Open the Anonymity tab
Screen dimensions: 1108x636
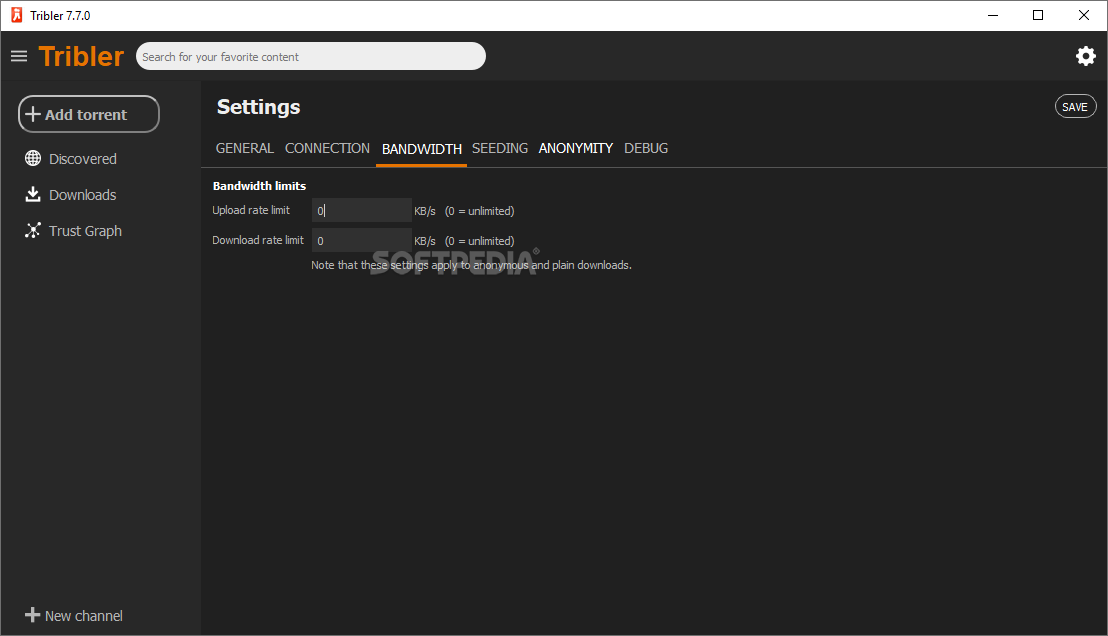pyautogui.click(x=575, y=148)
